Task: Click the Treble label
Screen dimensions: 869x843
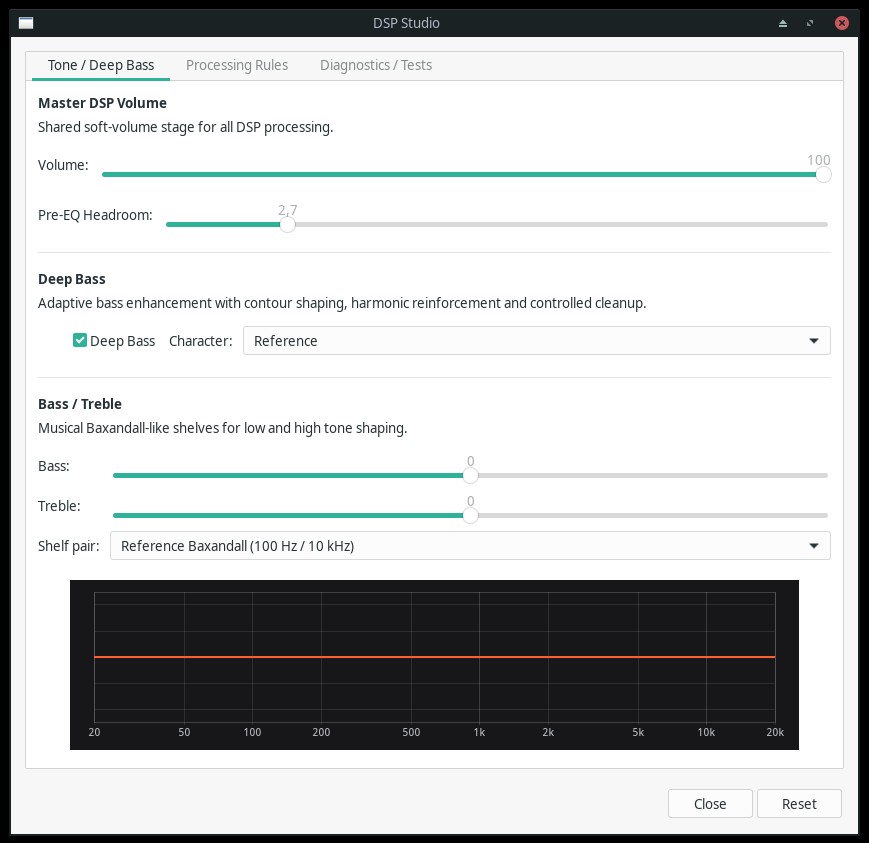Action: click(59, 506)
